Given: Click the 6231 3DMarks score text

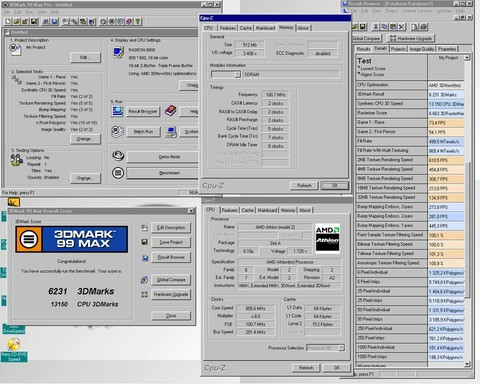Looking at the screenshot, I should (81, 291).
